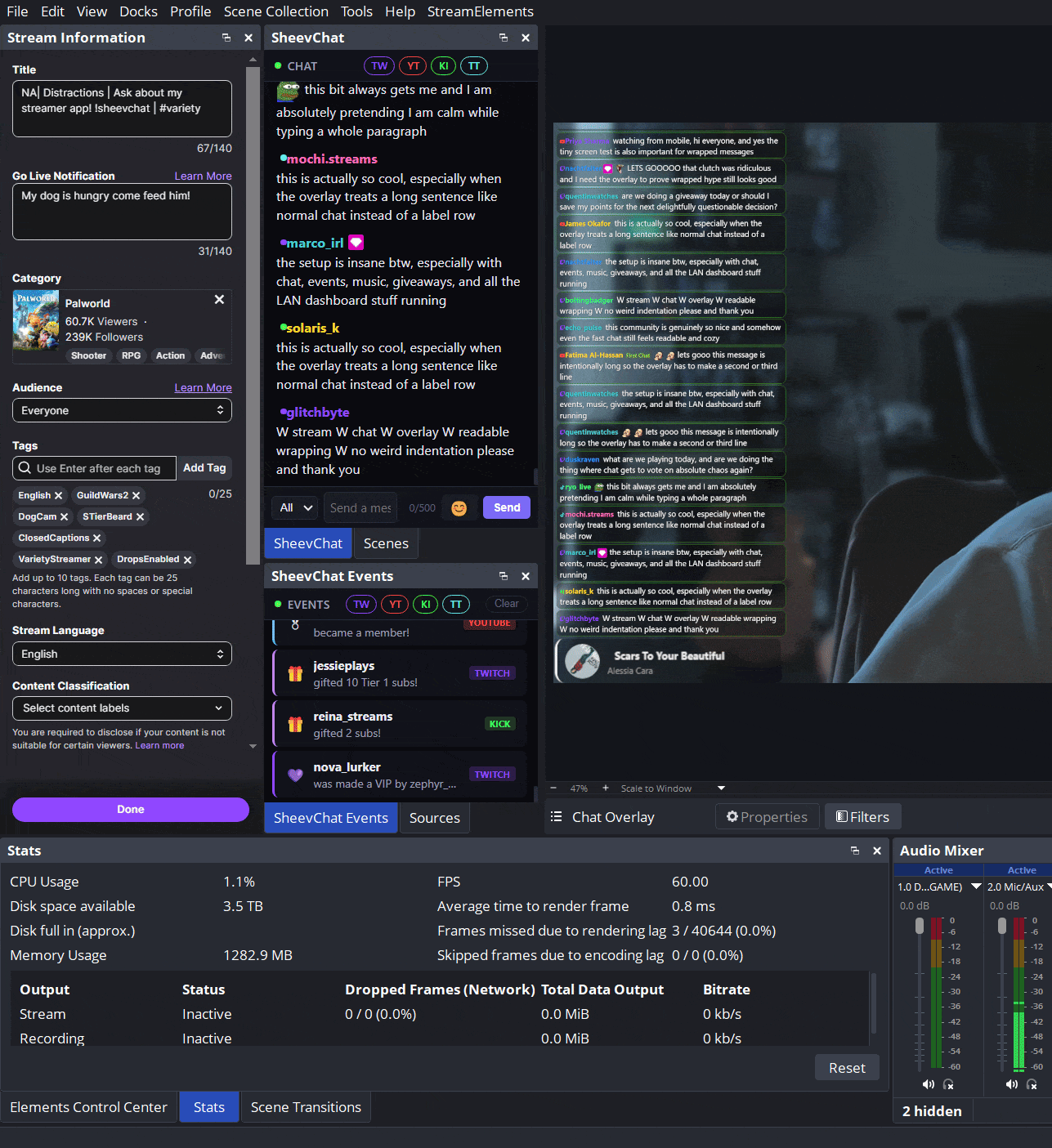1052x1148 pixels.
Task: Toggle TW filter in CHAT header
Action: tap(379, 66)
